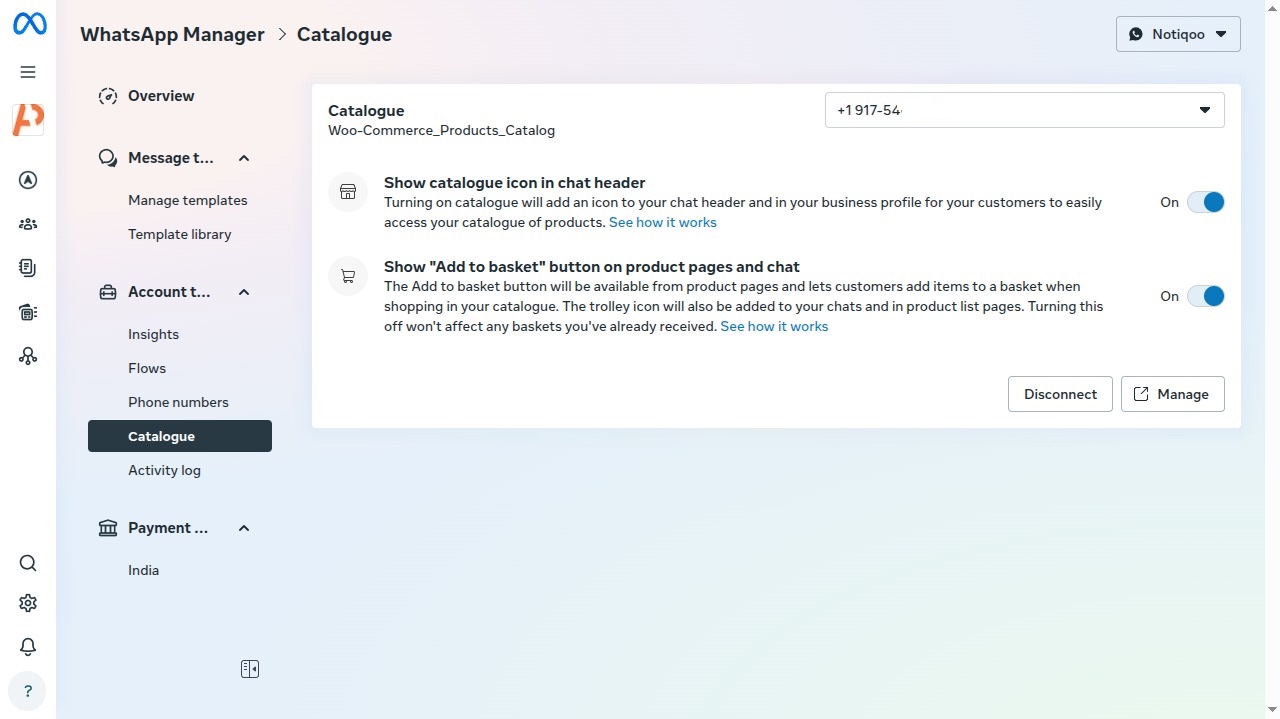The image size is (1280, 719).
Task: Open the hamburger navigation menu
Action: [x=28, y=72]
